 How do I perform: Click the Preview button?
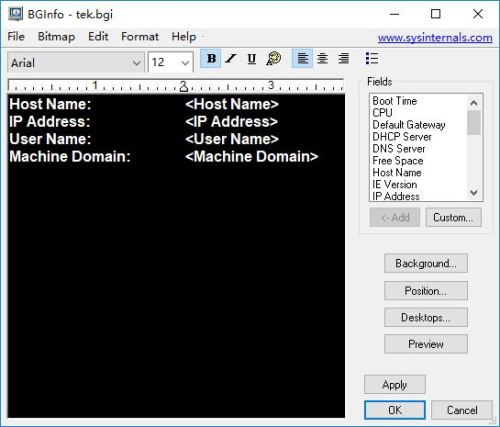pos(426,344)
